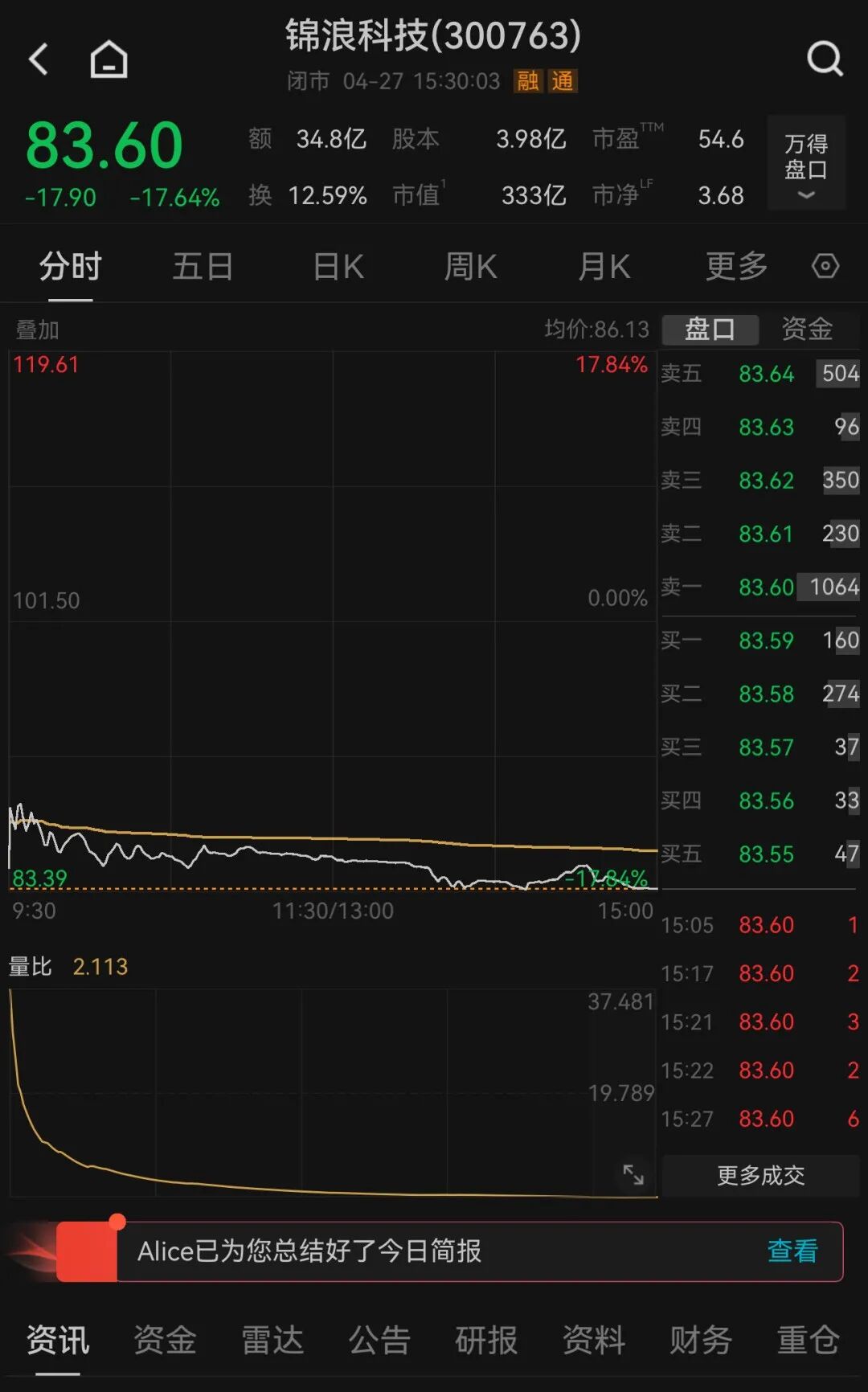Switch order panel to 盘口 view
The height and width of the screenshot is (1392, 868).
pyautogui.click(x=710, y=330)
